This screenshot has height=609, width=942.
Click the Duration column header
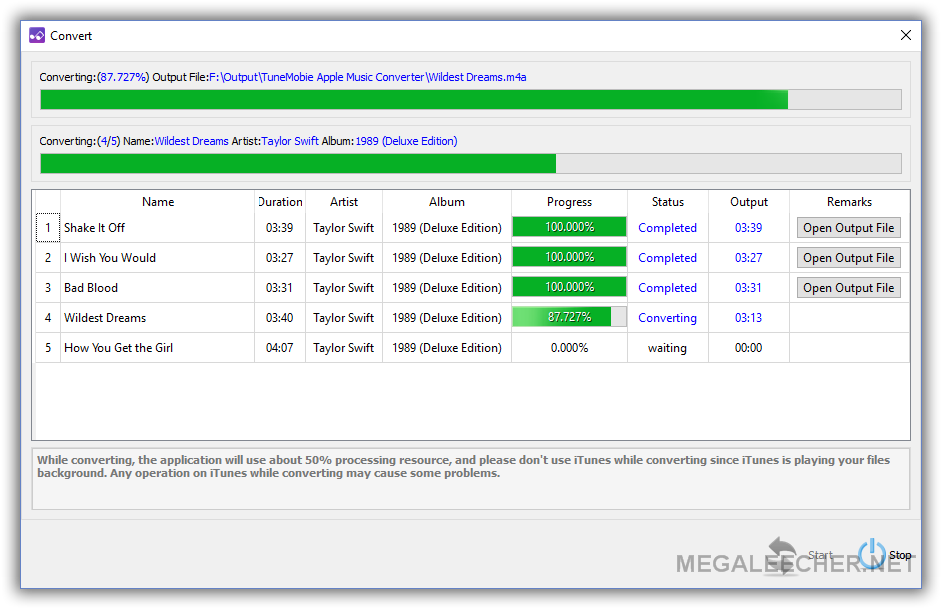[280, 202]
